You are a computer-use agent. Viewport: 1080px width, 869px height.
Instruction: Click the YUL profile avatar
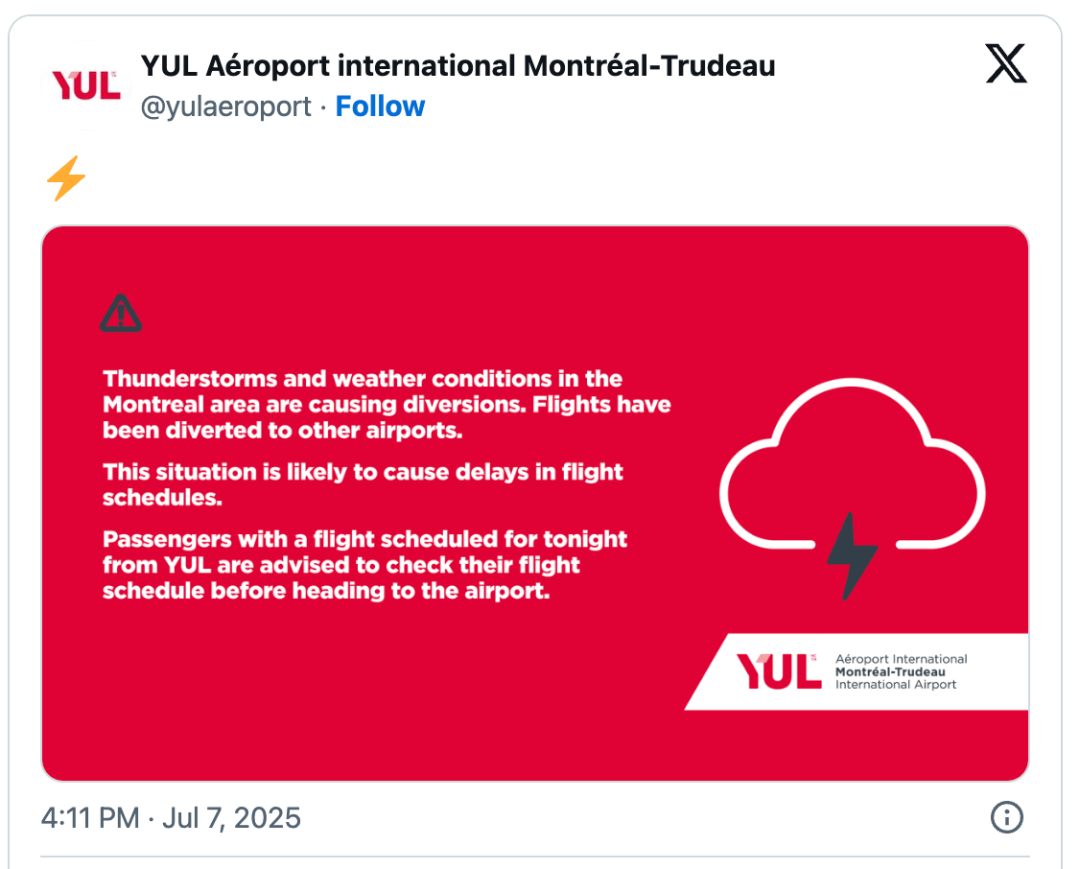85,85
